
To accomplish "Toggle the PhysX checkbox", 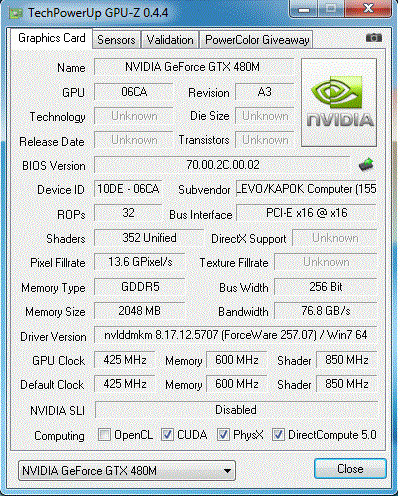I will pyautogui.click(x=223, y=435).
